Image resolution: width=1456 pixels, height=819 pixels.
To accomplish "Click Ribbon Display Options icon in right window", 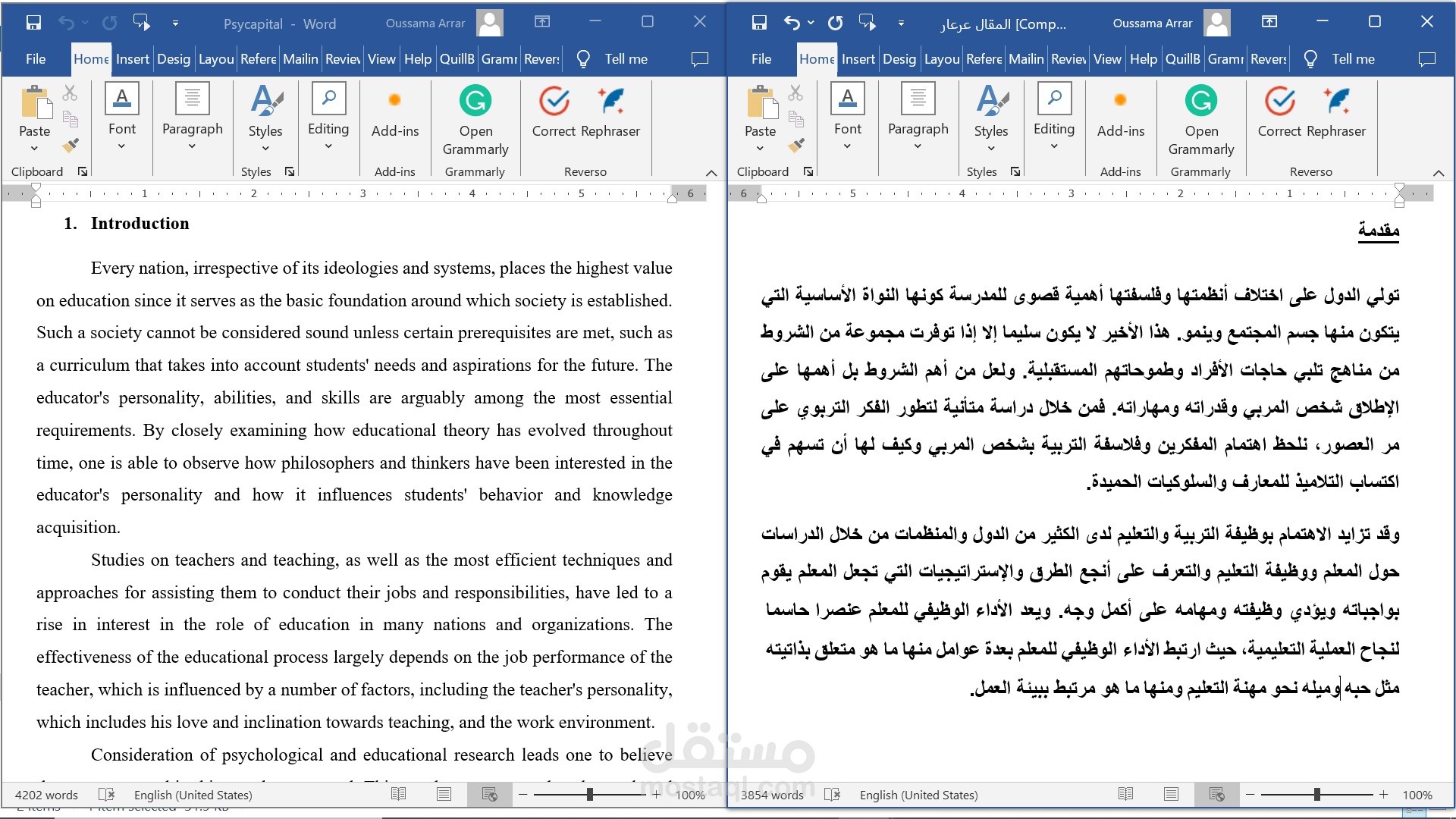I will (1269, 22).
